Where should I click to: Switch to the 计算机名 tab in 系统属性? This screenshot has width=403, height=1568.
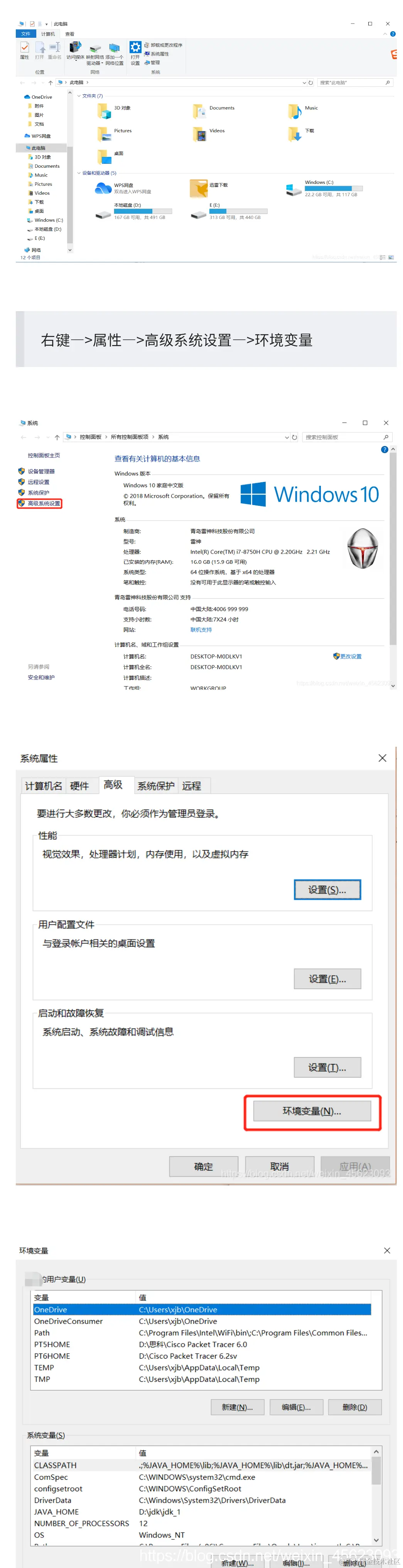[x=43, y=786]
